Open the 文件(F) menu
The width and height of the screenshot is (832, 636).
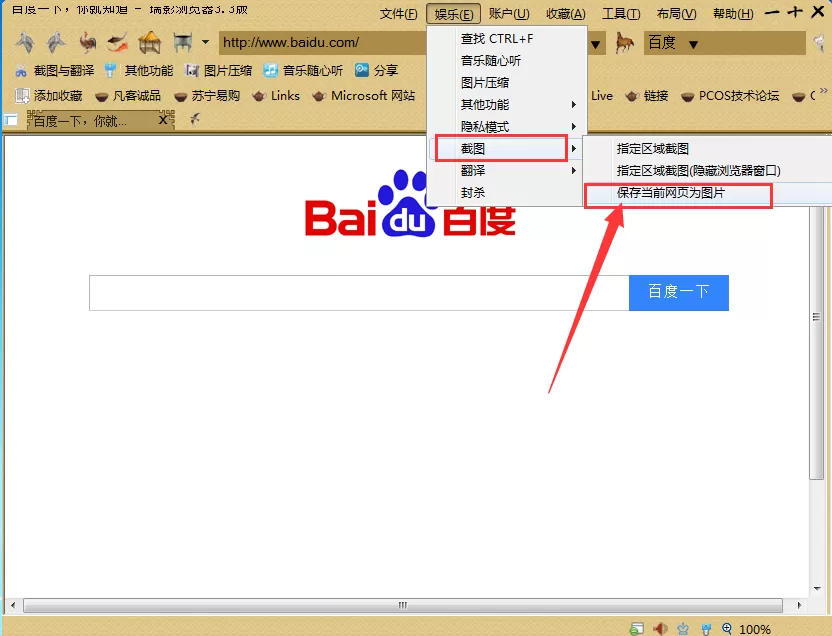pos(398,14)
